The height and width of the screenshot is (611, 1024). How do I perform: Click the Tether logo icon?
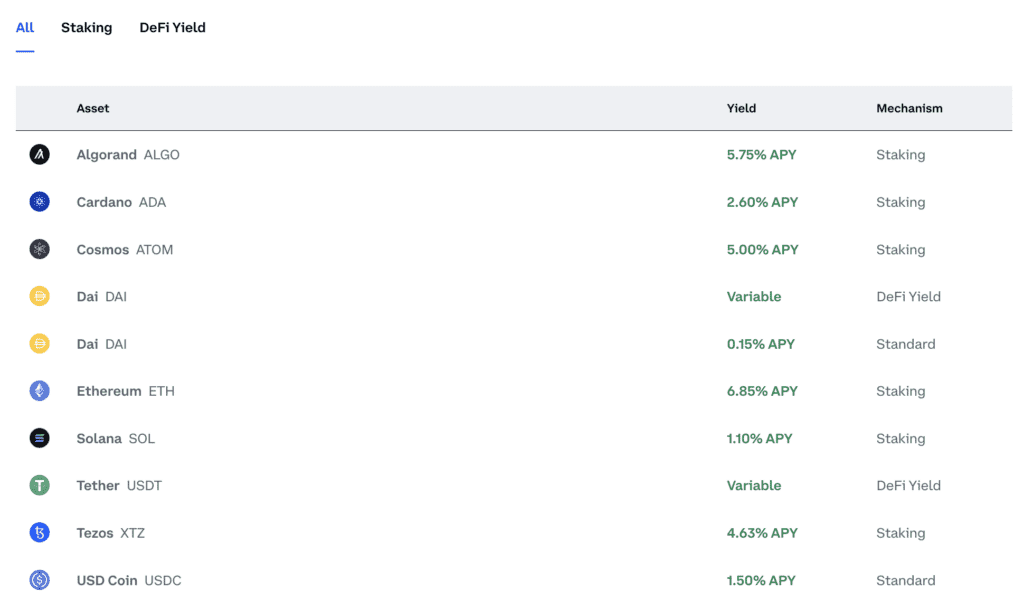[x=39, y=486]
